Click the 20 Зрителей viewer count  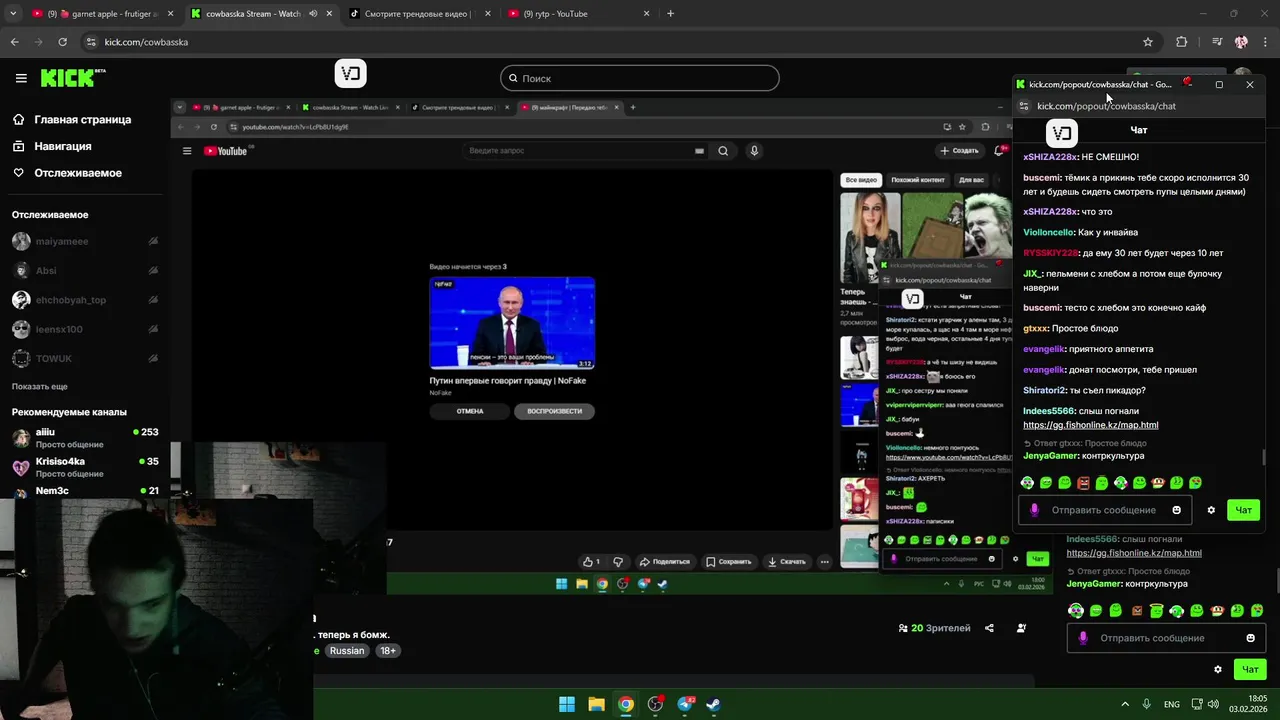tap(934, 628)
